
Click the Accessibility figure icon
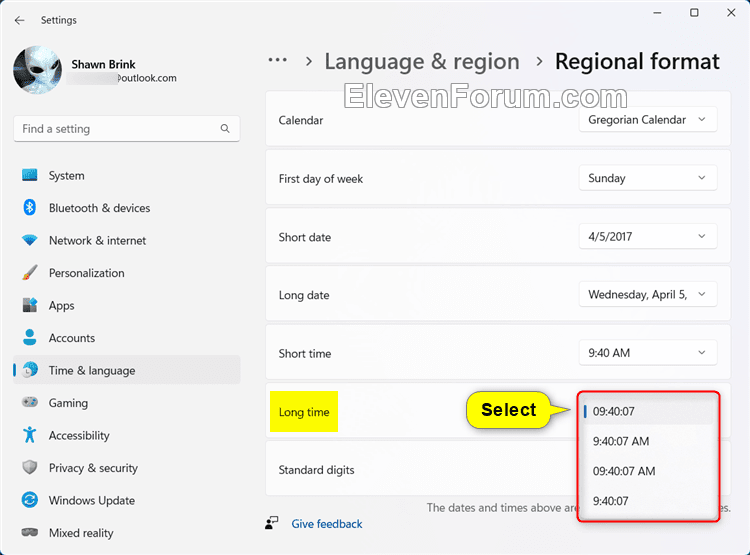pyautogui.click(x=30, y=434)
